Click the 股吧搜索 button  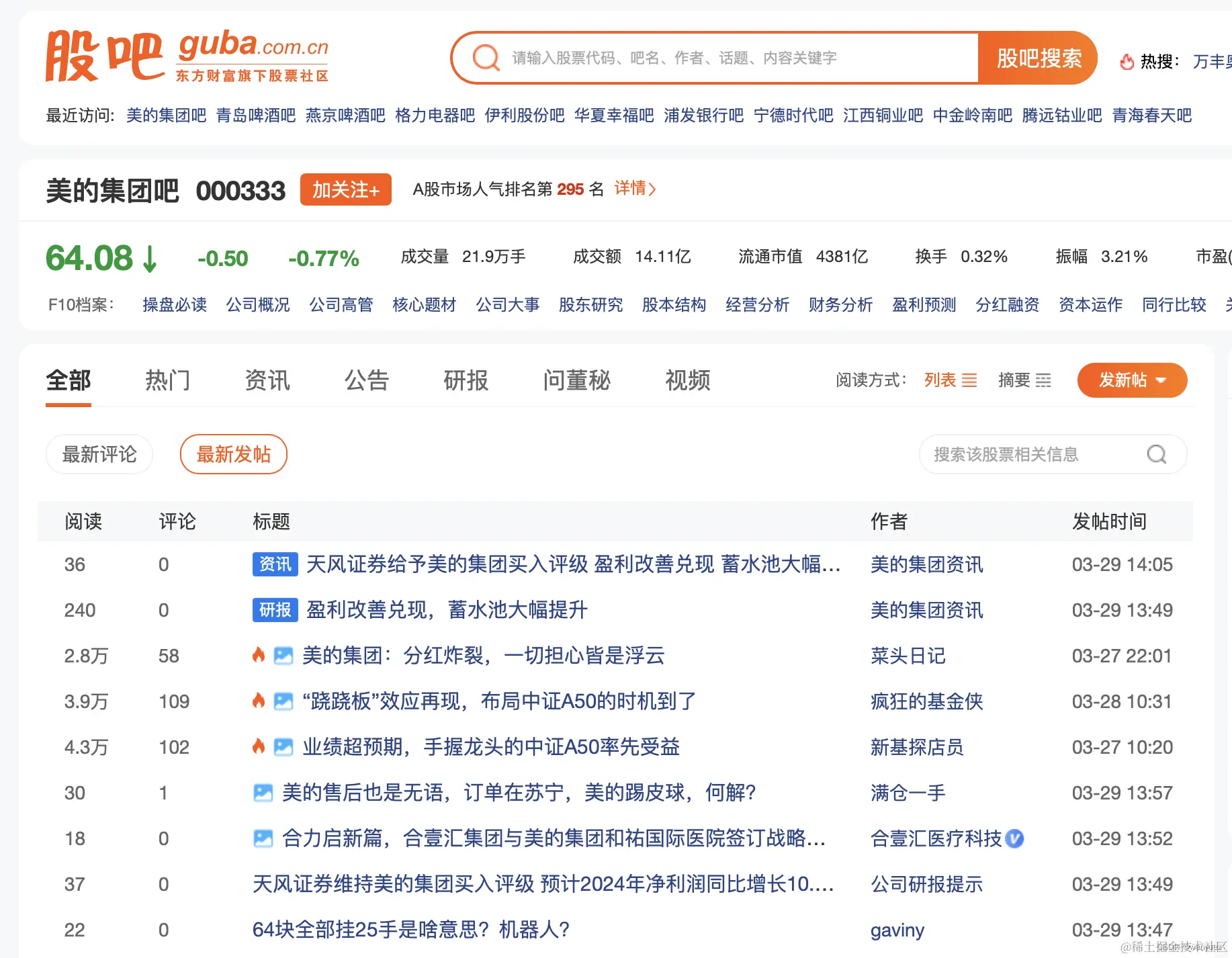pyautogui.click(x=1038, y=58)
